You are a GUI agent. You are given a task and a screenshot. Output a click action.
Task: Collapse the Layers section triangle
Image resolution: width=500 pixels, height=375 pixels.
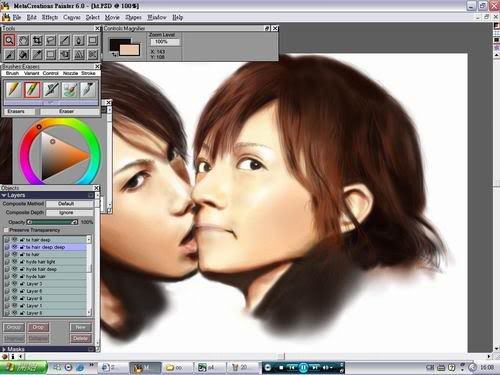pyautogui.click(x=4, y=195)
